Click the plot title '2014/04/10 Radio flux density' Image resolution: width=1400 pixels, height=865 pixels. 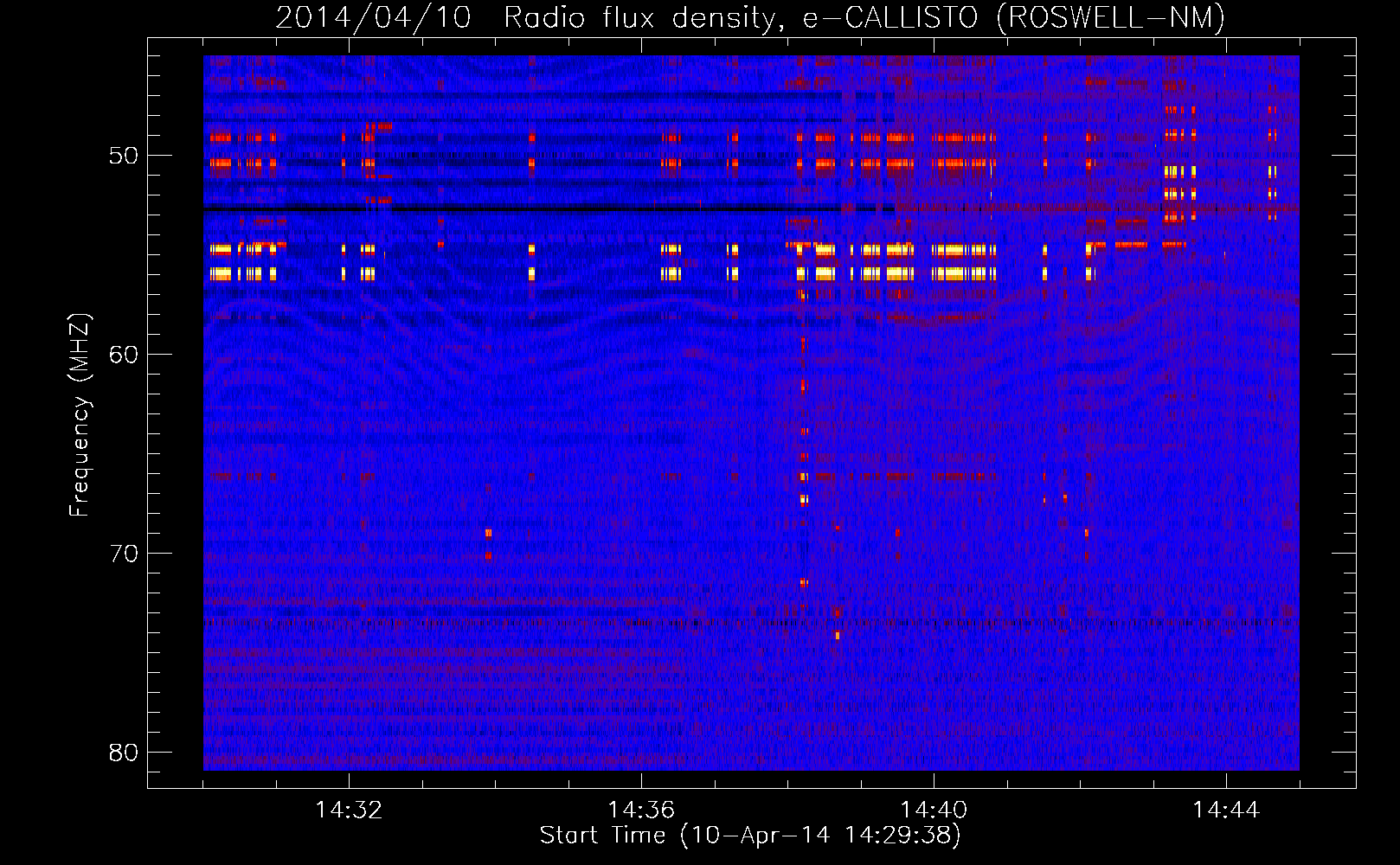750,17
